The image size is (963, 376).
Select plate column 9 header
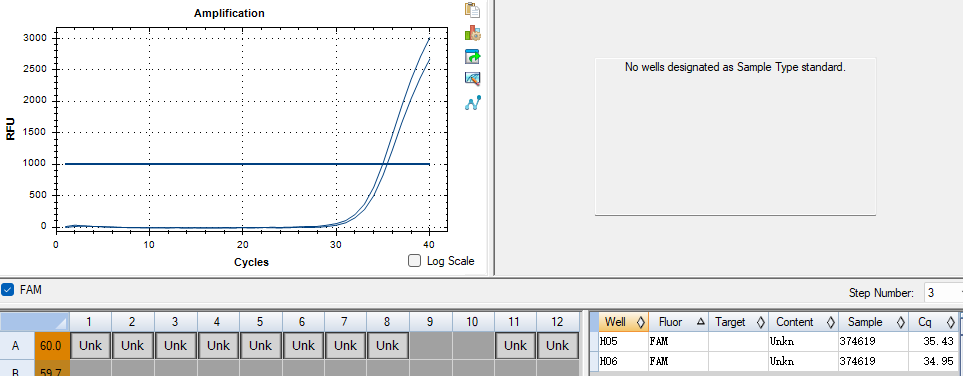tap(431, 322)
